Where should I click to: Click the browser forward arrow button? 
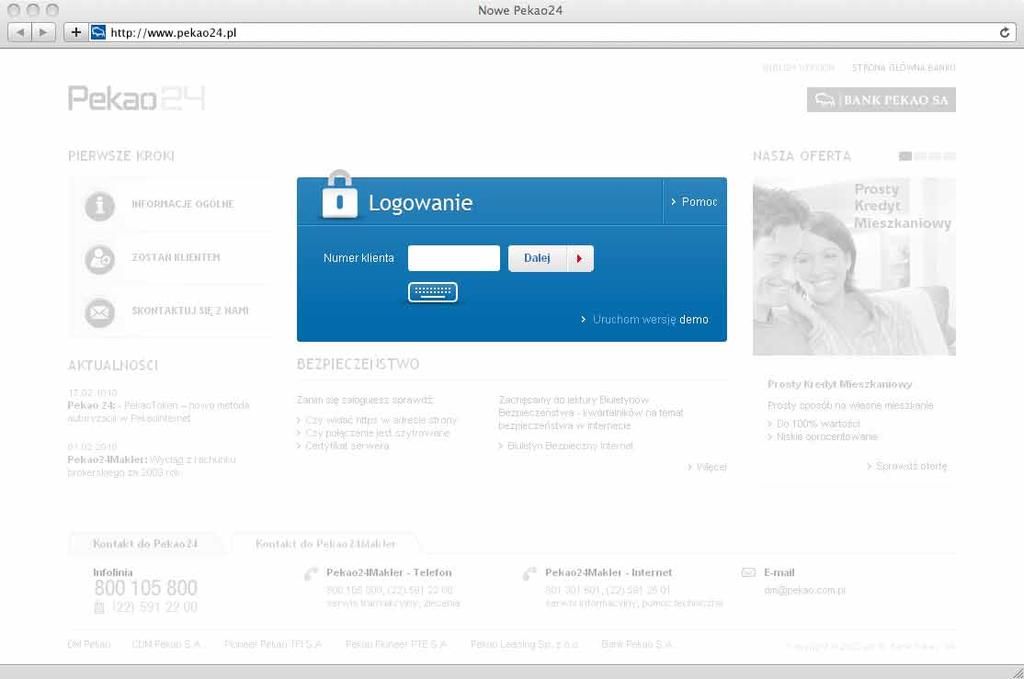(43, 32)
